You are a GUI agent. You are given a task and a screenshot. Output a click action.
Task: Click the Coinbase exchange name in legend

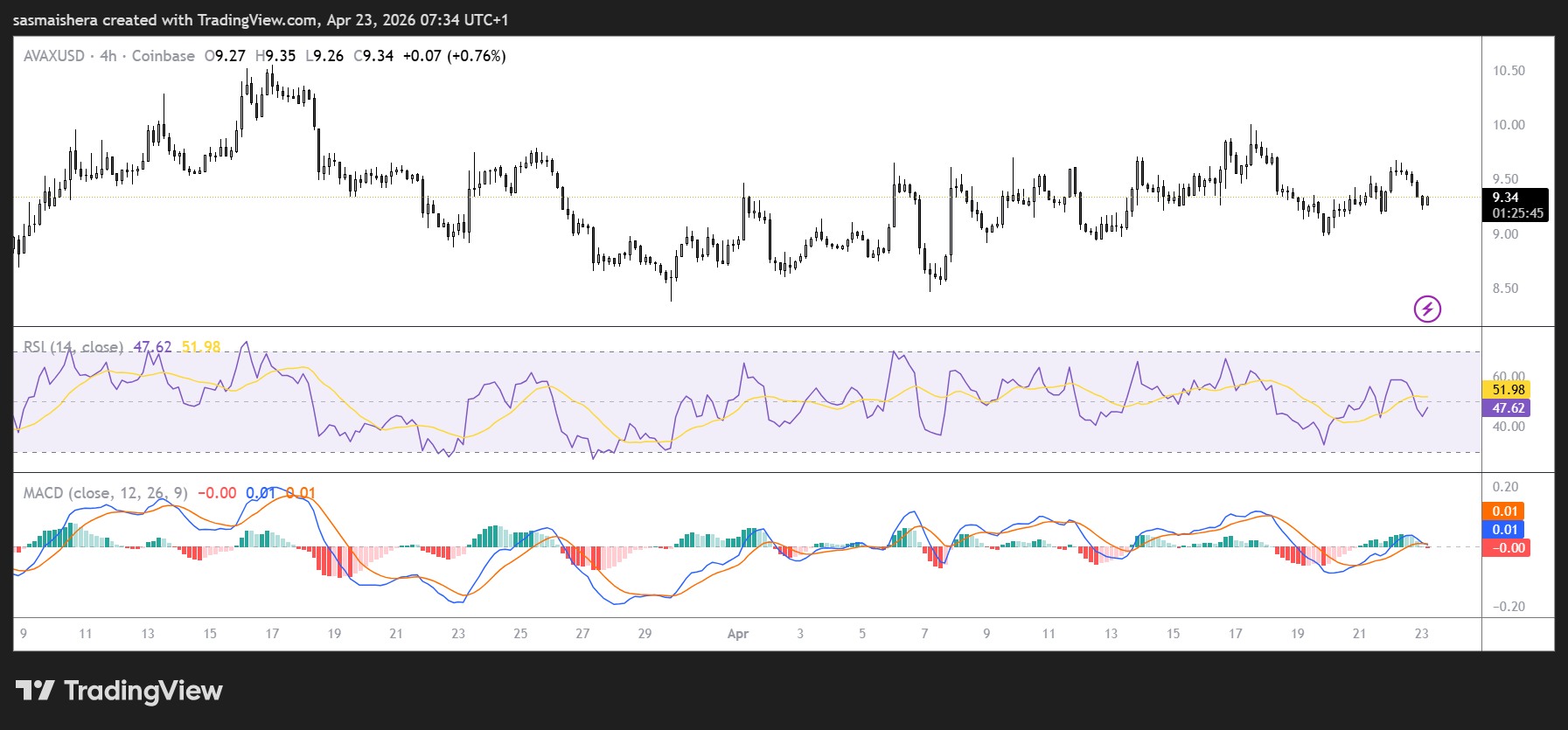164,56
